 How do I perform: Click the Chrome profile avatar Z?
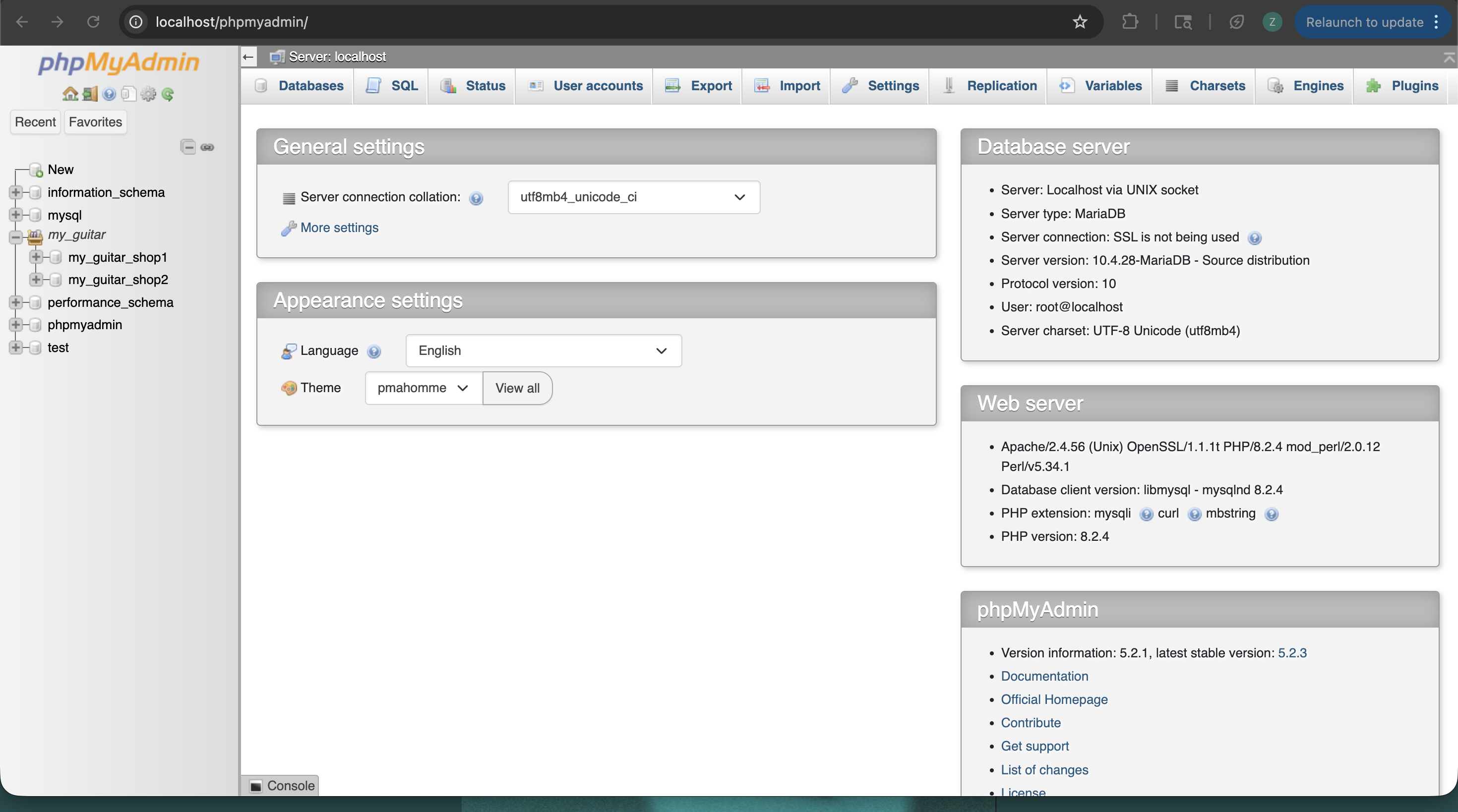coord(1272,22)
